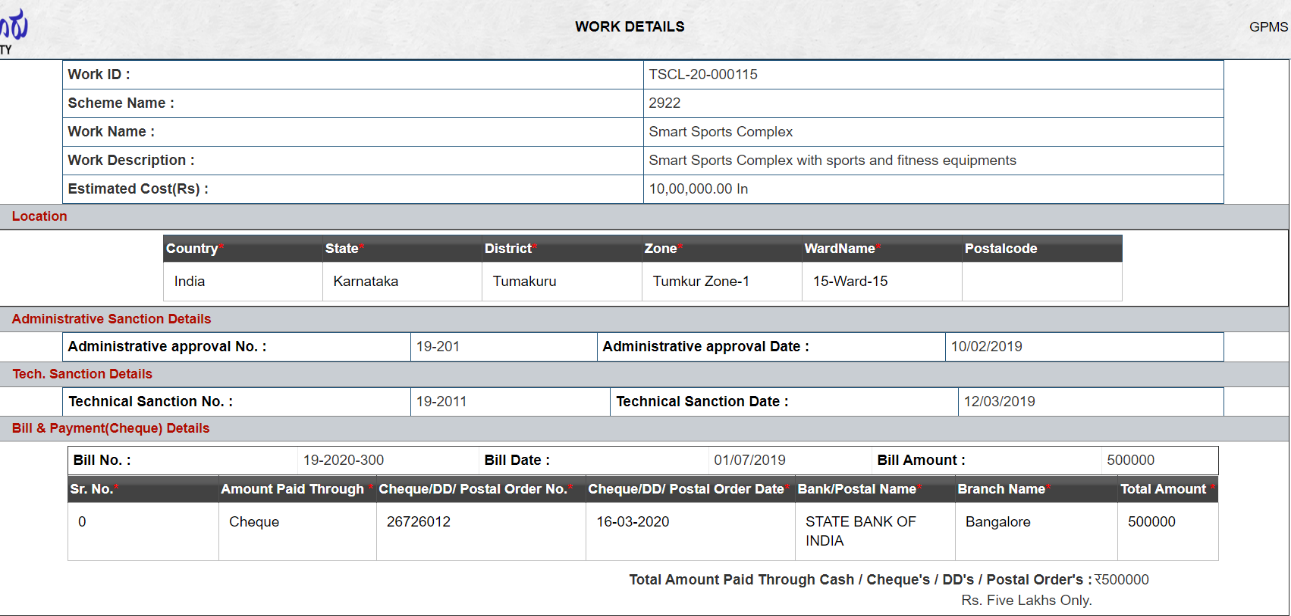The image size is (1291, 616).
Task: Collapse the Tech. Sanction Details section
Action: coord(82,374)
